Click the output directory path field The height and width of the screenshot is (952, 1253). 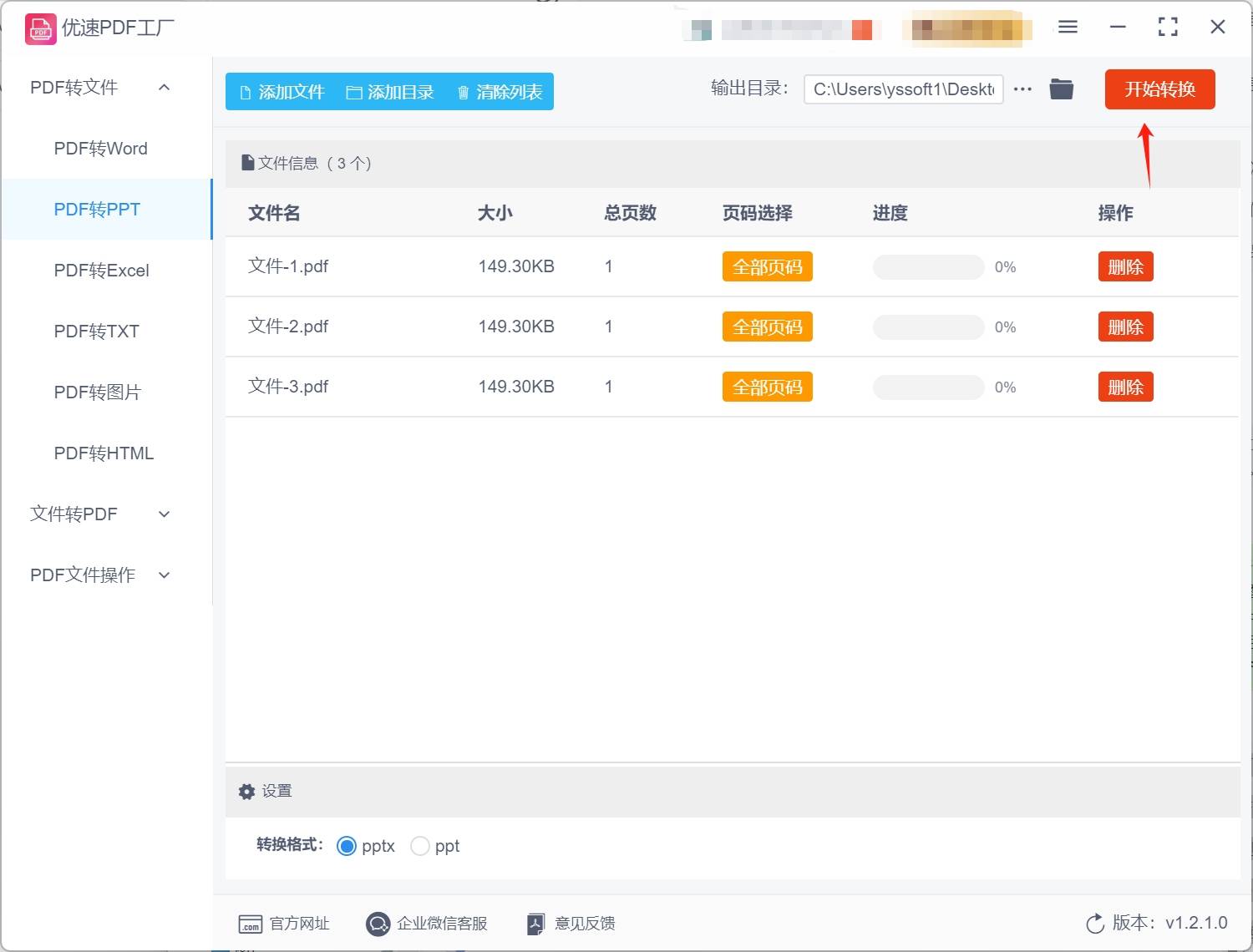point(903,89)
